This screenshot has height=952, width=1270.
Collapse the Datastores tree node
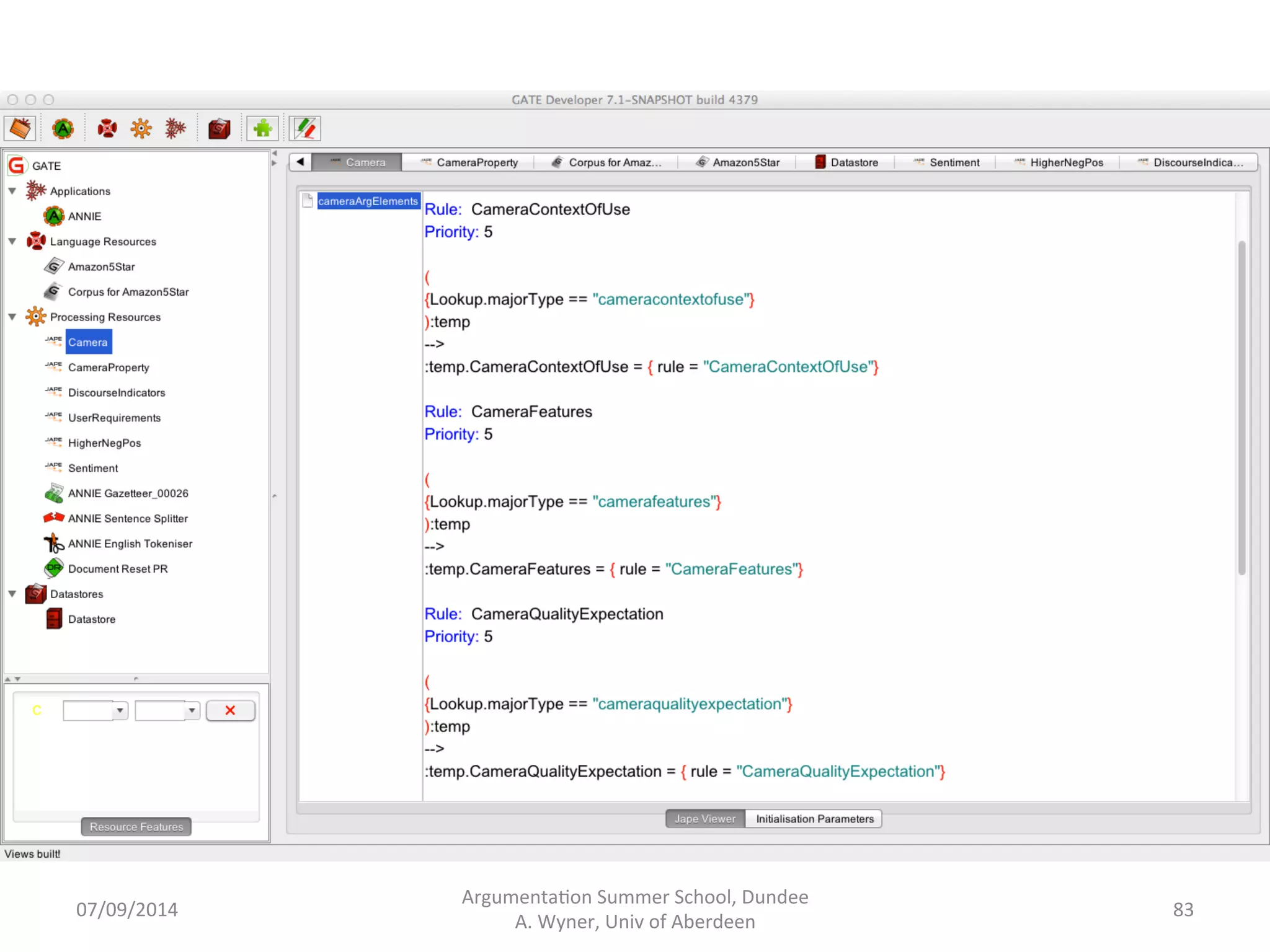12,594
